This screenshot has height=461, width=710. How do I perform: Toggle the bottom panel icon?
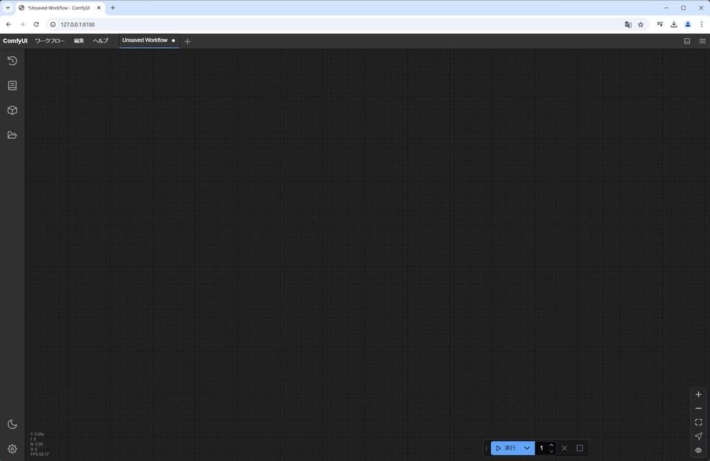(687, 41)
